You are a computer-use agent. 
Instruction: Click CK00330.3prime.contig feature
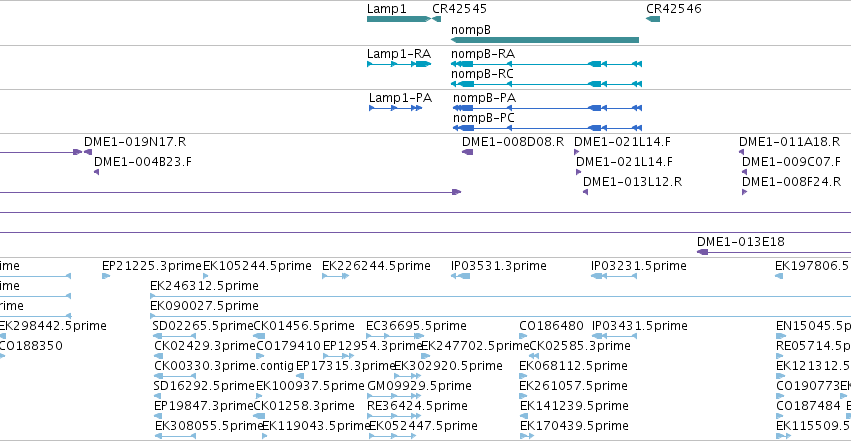pos(175,376)
